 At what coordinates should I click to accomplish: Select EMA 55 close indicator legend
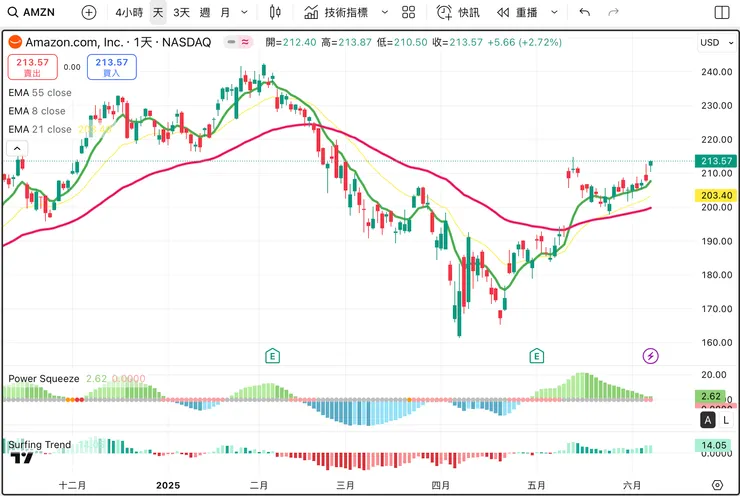coord(40,93)
